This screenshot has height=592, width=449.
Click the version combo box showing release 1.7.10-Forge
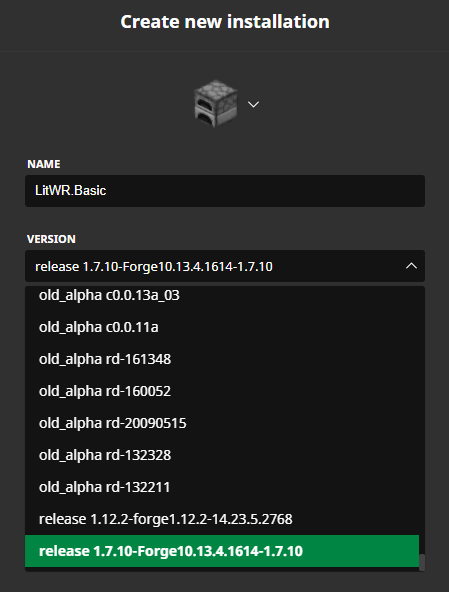click(225, 266)
